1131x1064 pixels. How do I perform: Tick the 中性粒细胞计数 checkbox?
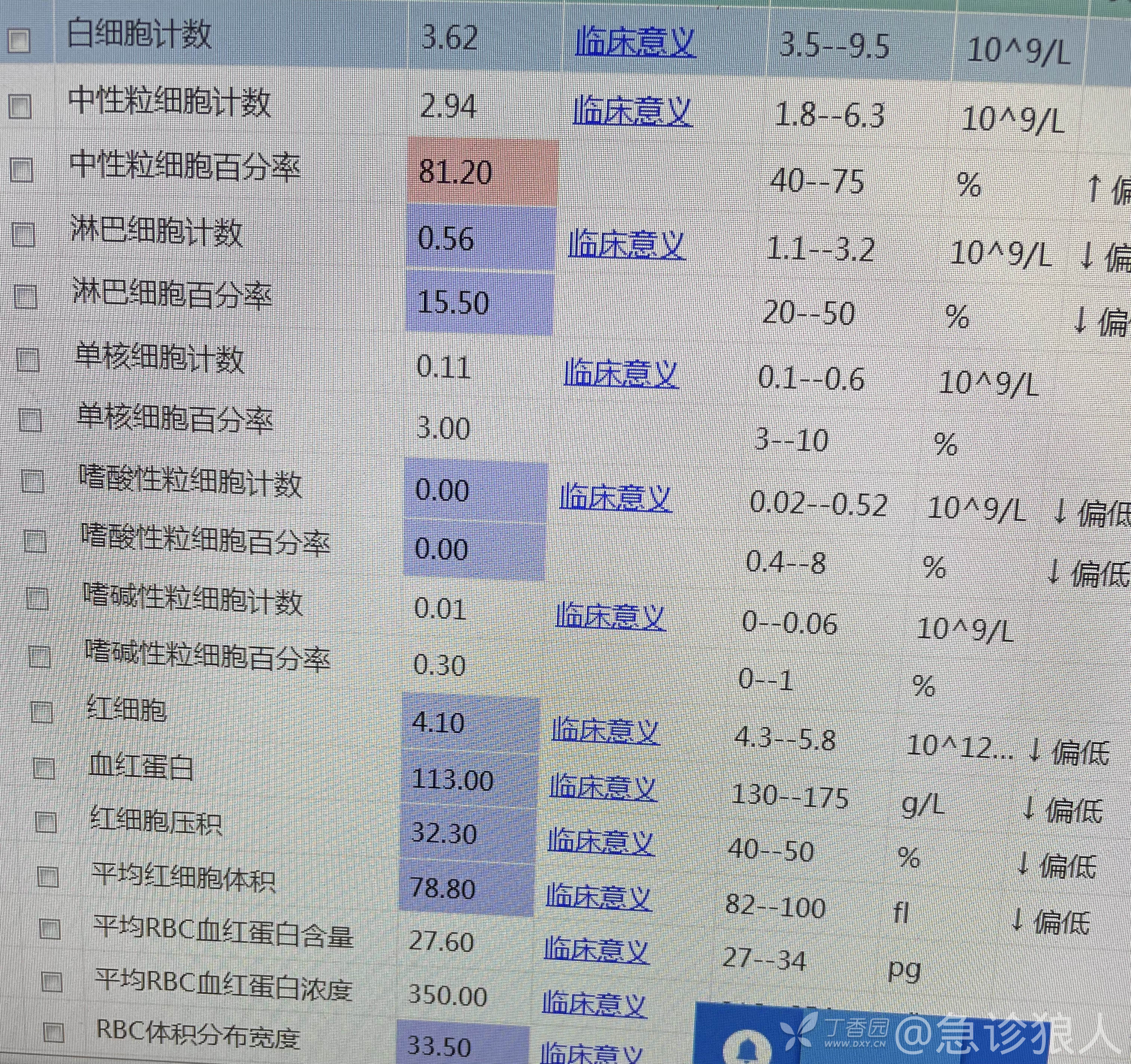pyautogui.click(x=21, y=106)
